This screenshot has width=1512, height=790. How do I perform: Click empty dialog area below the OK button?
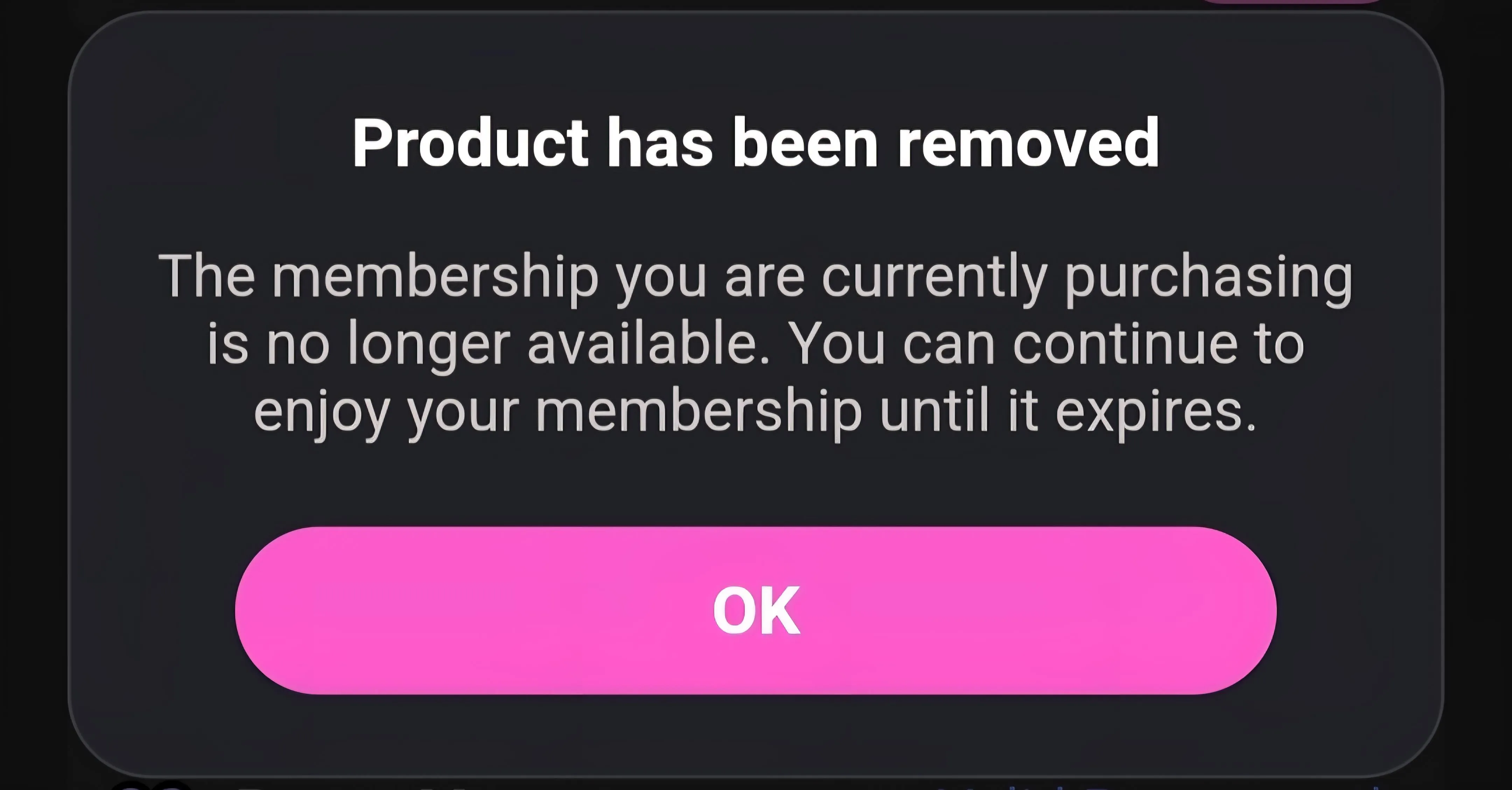[755, 734]
